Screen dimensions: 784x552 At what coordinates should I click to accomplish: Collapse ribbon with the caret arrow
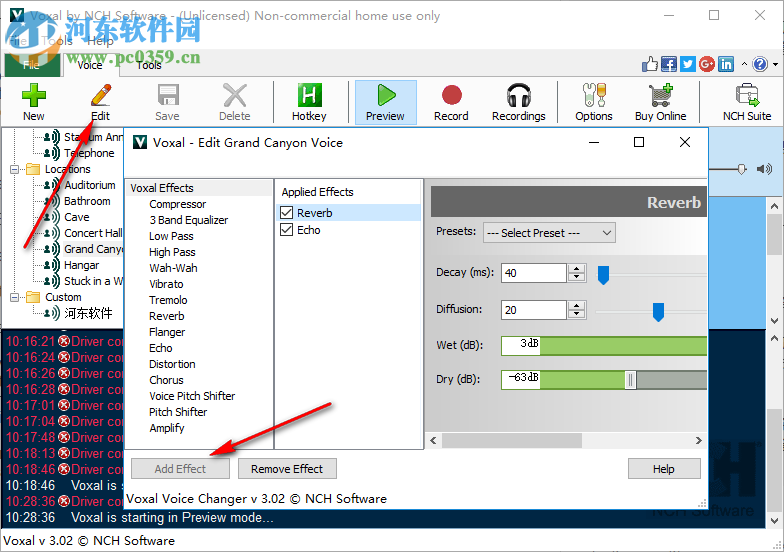pos(744,64)
